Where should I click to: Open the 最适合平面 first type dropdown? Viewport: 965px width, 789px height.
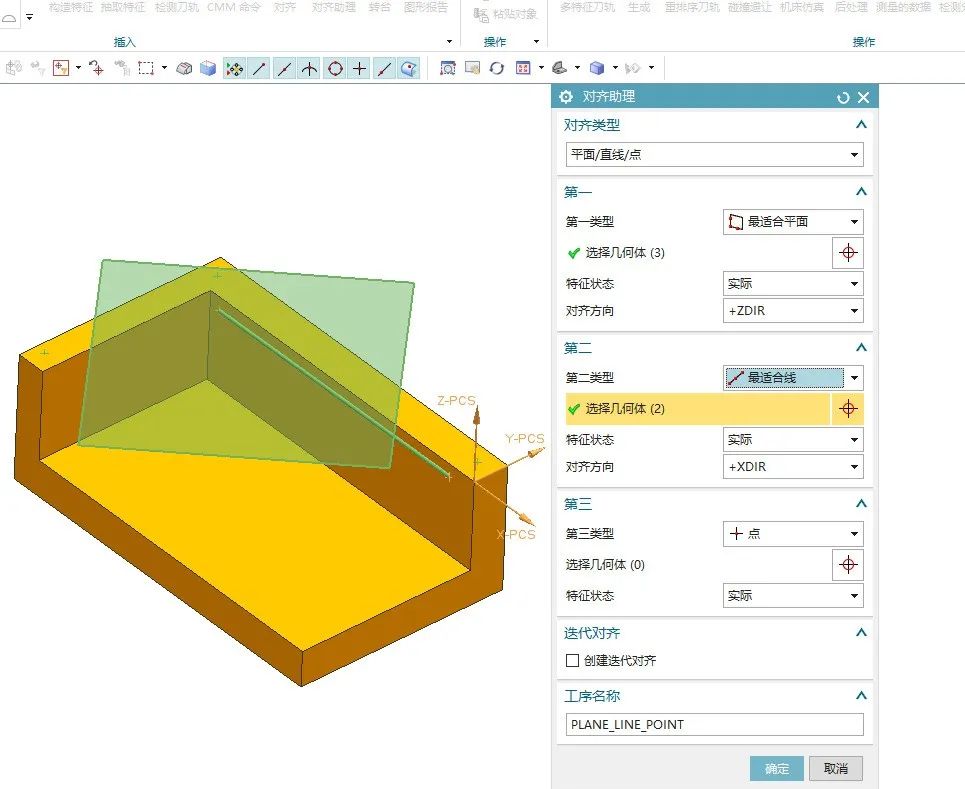click(x=793, y=222)
